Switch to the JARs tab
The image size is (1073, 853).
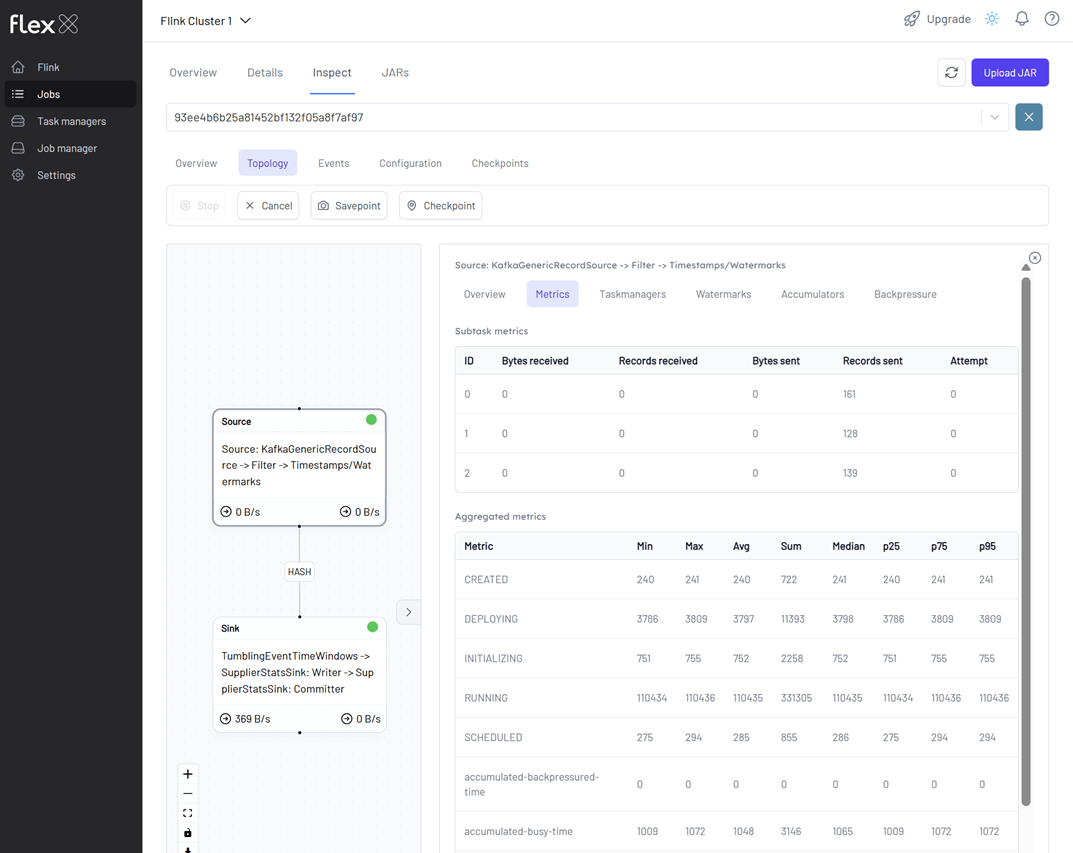[x=395, y=73]
